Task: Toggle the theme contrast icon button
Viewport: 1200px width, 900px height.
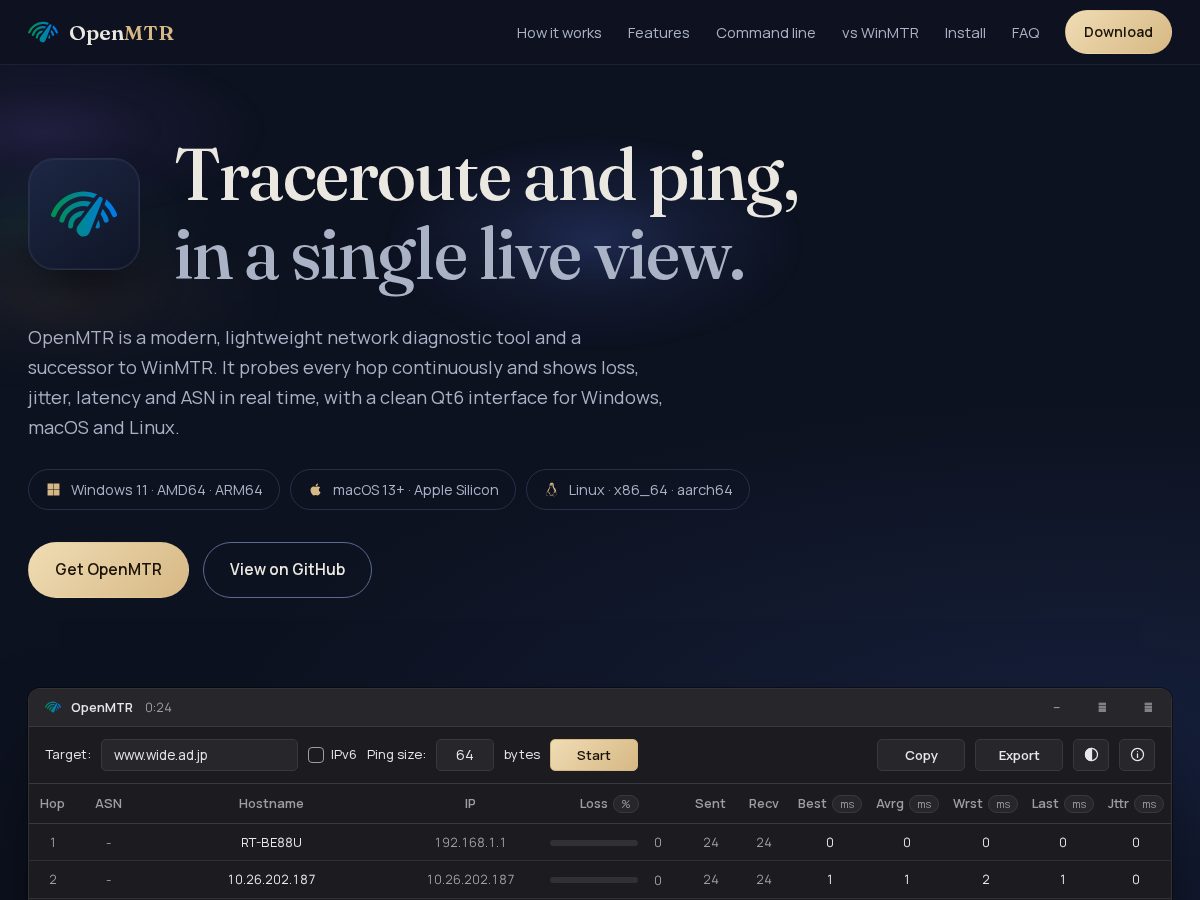Action: 1091,755
